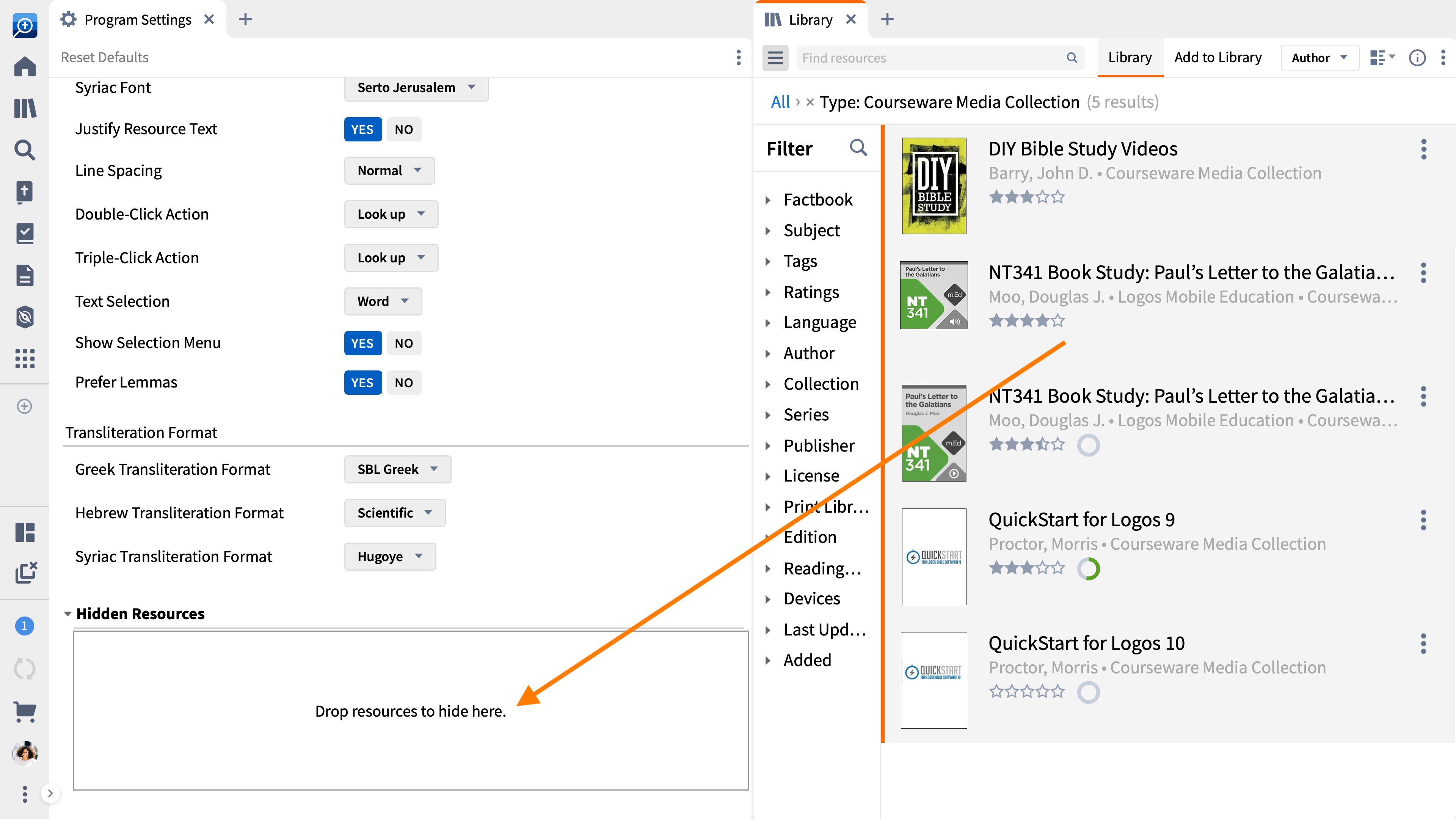
Task: Select the Add to Library tab
Action: [x=1218, y=58]
